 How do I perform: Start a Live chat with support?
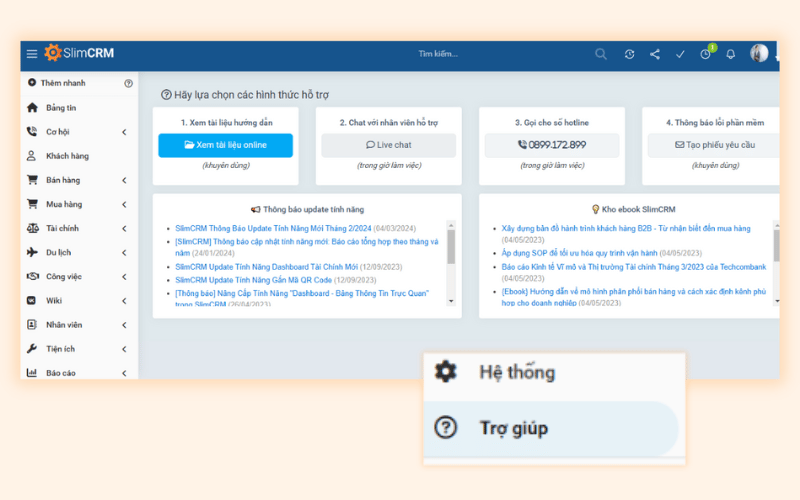tap(389, 145)
